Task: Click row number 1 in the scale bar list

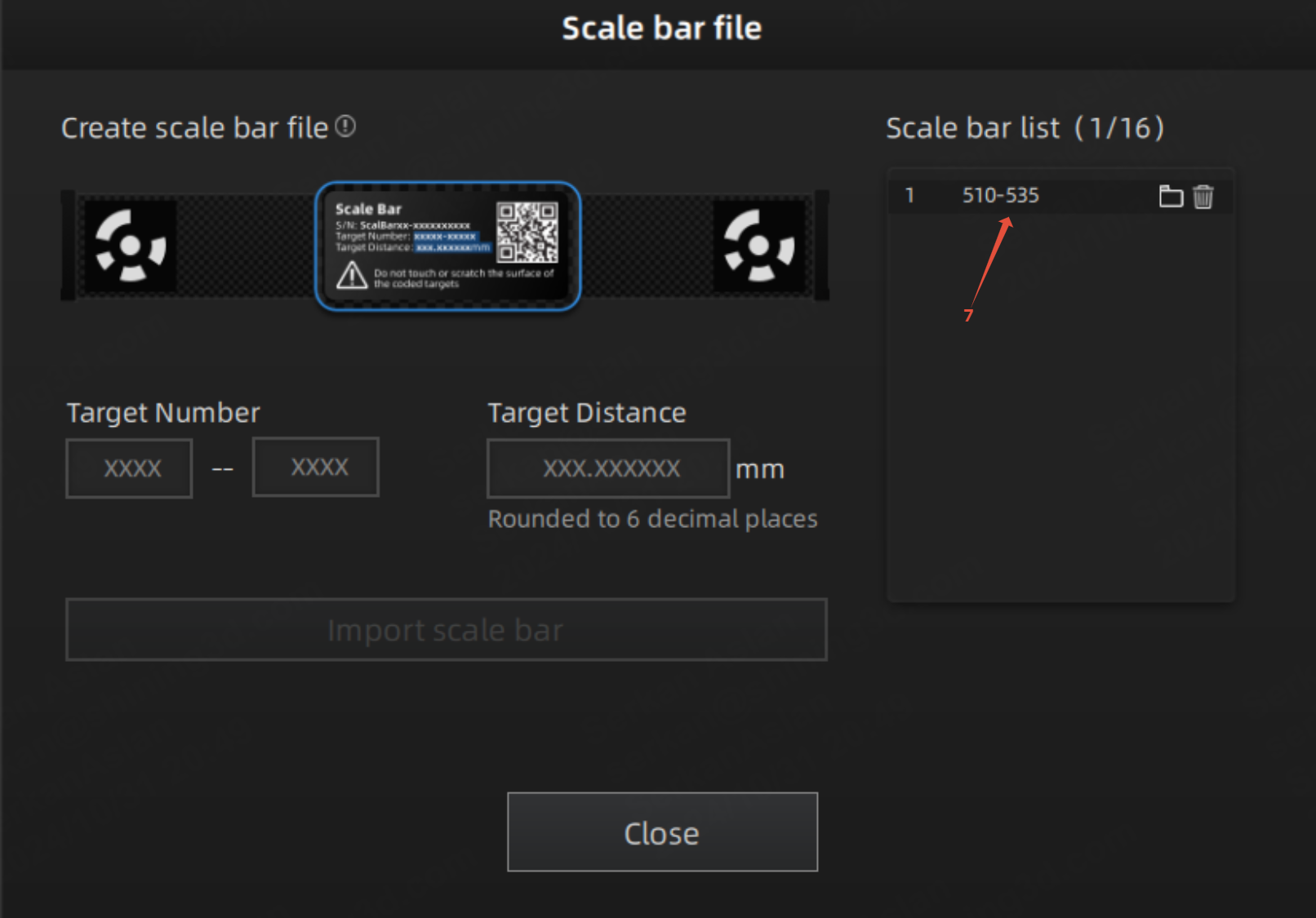Action: [x=909, y=196]
